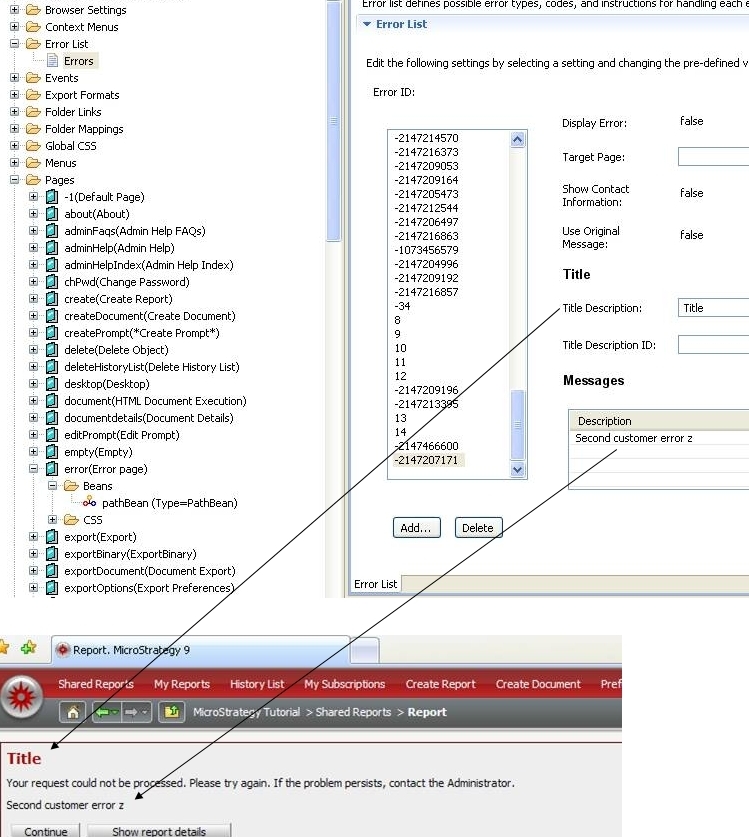The image size is (749, 837).
Task: Open the Create Document menu item
Action: 538,684
